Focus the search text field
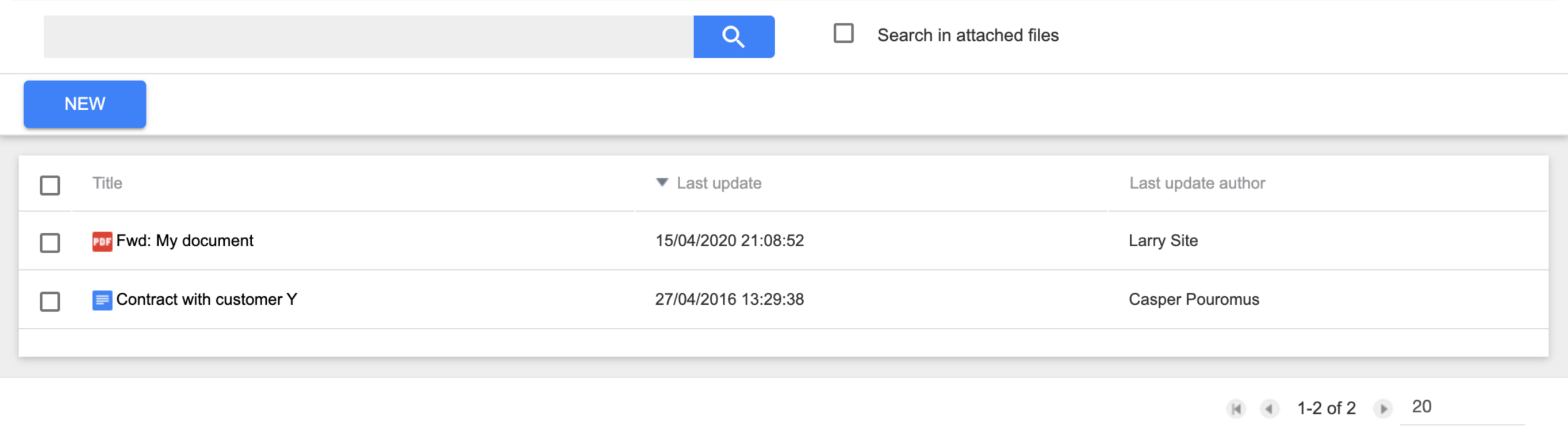Viewport: 1568px width, 437px height. [x=368, y=37]
